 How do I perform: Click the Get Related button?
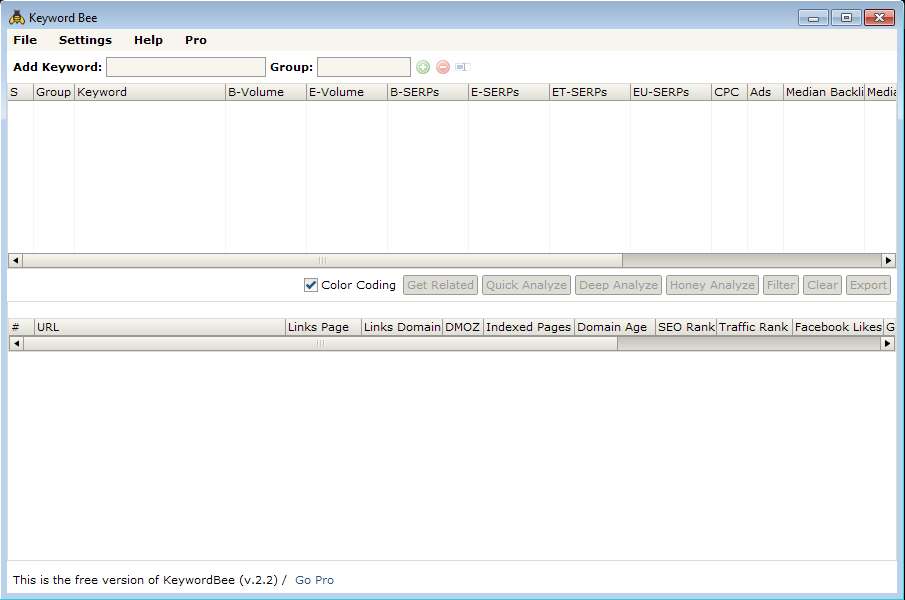click(x=440, y=285)
